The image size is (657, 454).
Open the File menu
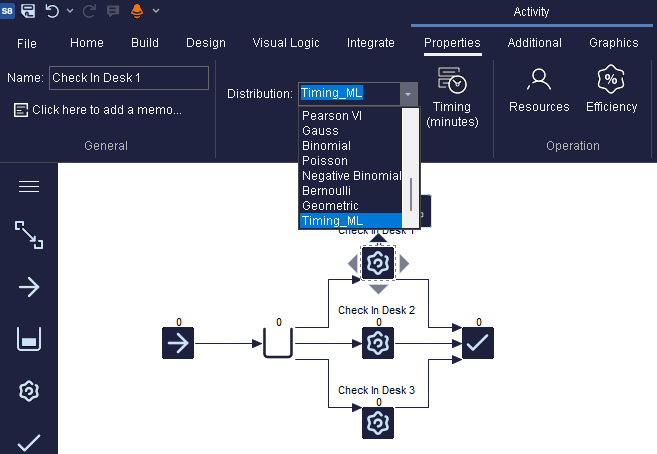(27, 43)
